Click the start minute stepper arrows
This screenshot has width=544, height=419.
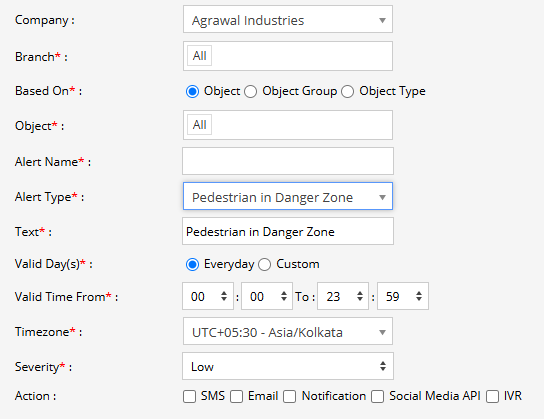coord(284,296)
